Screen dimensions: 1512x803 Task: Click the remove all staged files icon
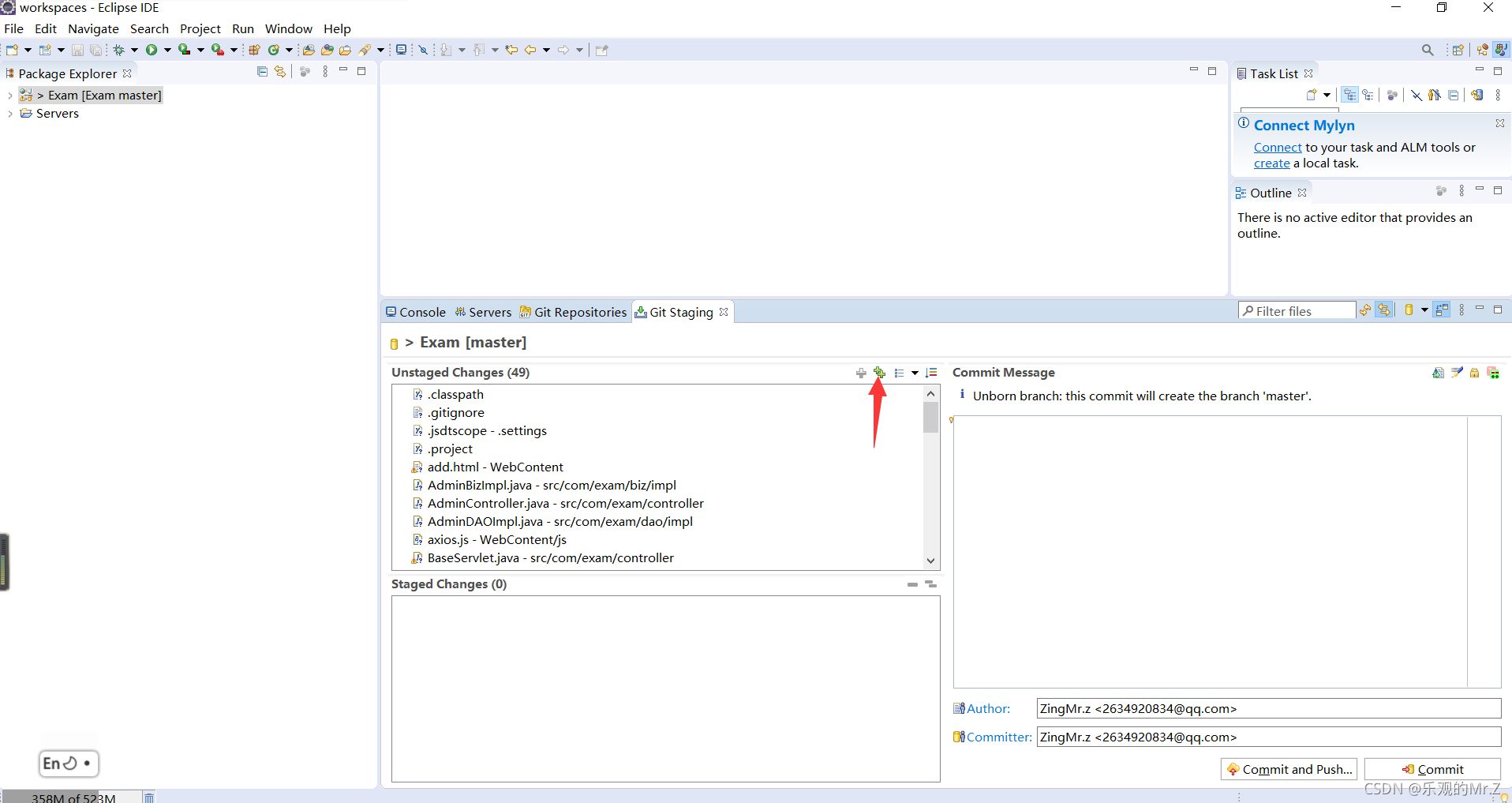pos(931,584)
